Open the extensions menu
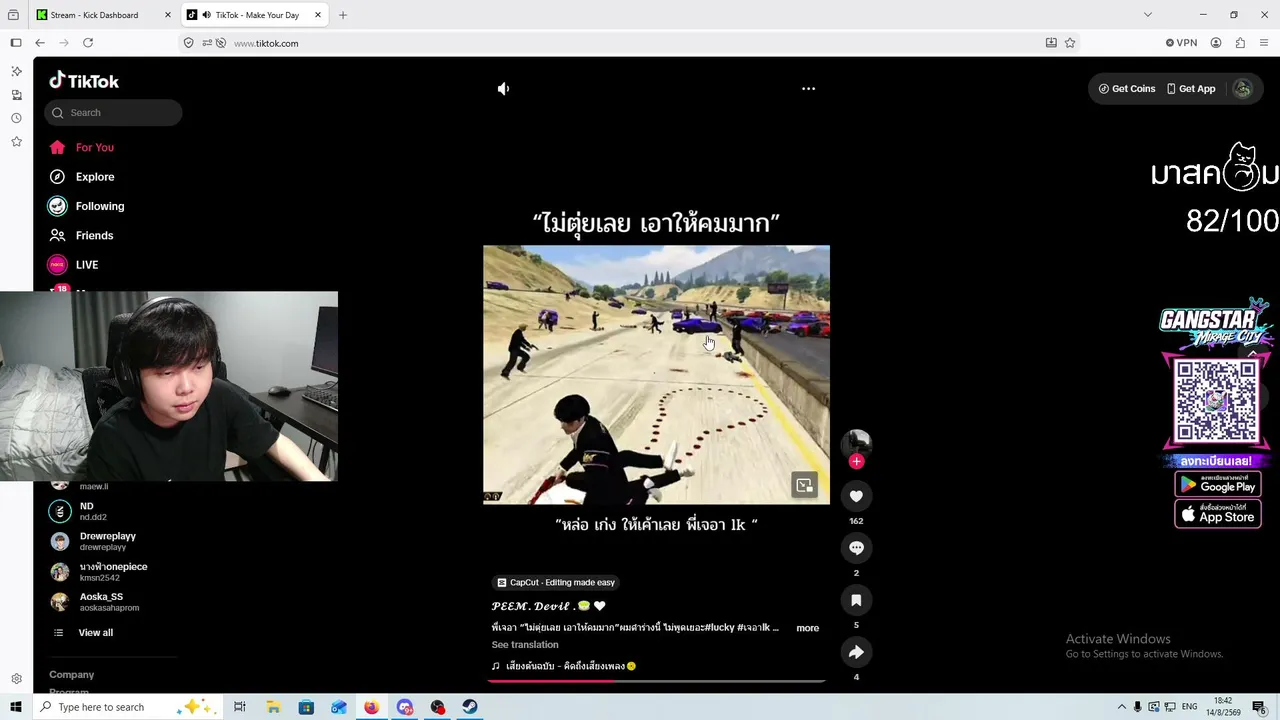 [1240, 43]
